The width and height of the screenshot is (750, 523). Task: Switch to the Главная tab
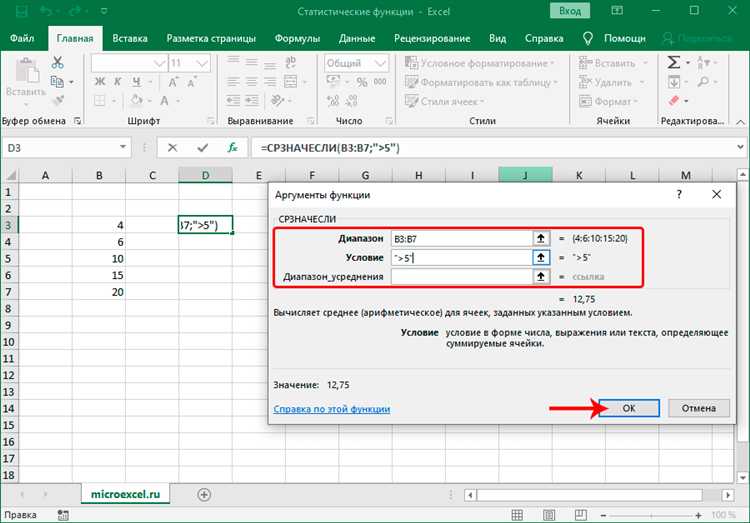75,38
